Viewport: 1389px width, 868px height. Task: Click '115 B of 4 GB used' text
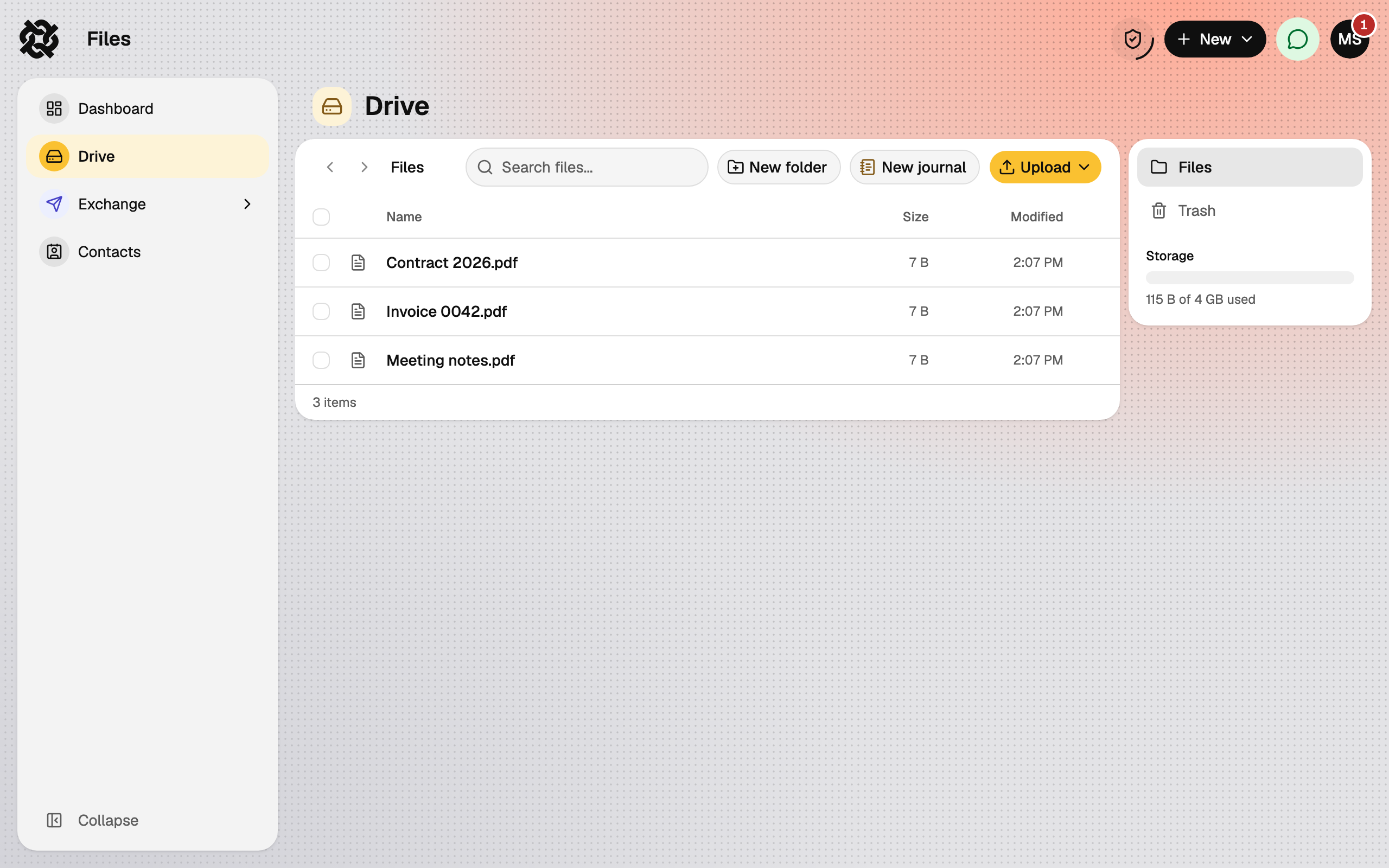pos(1200,299)
